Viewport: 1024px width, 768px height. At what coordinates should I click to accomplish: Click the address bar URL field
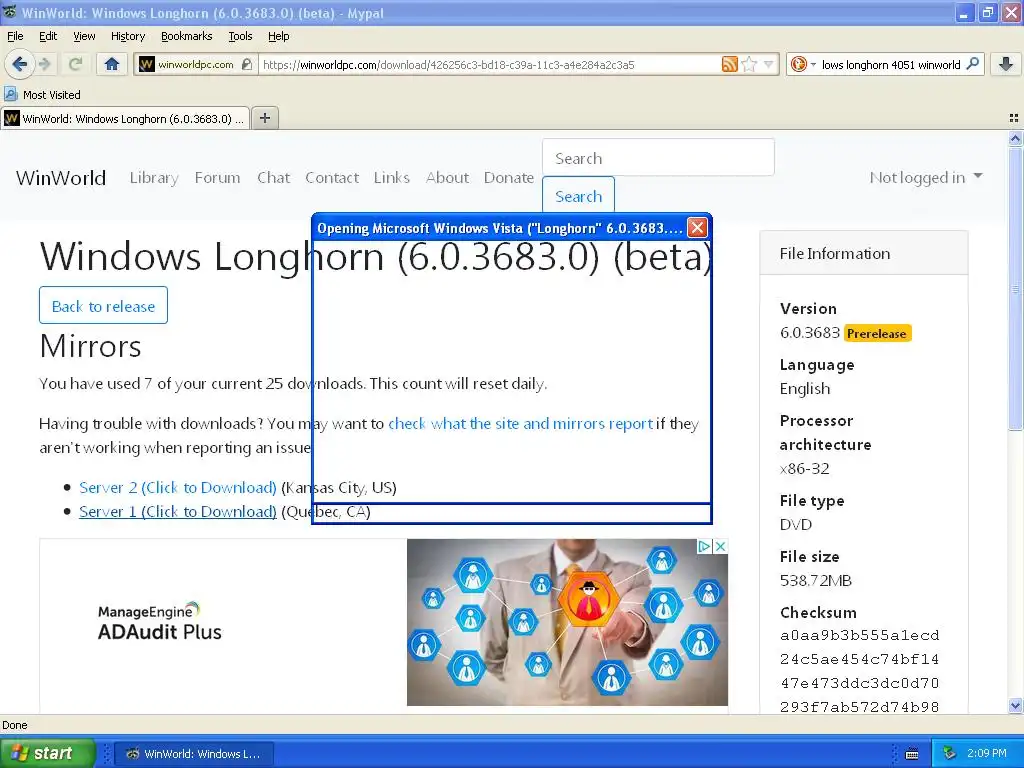(x=490, y=64)
